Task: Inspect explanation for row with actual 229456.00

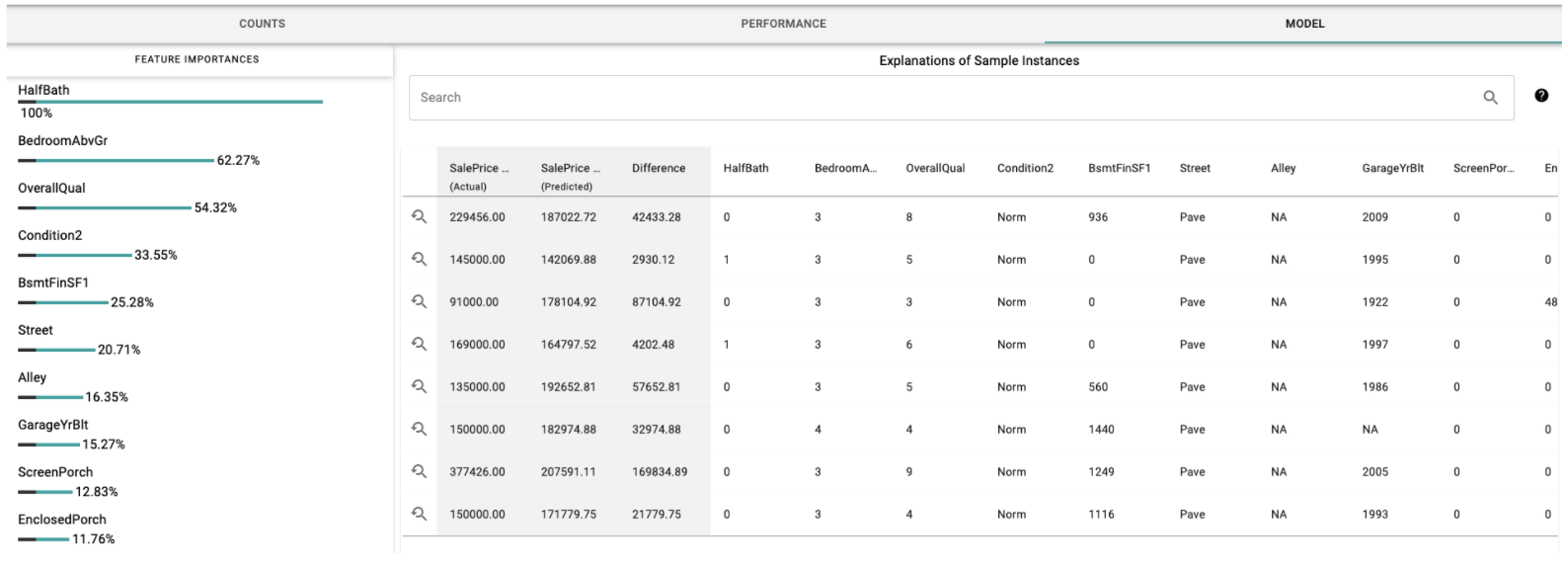Action: point(419,216)
